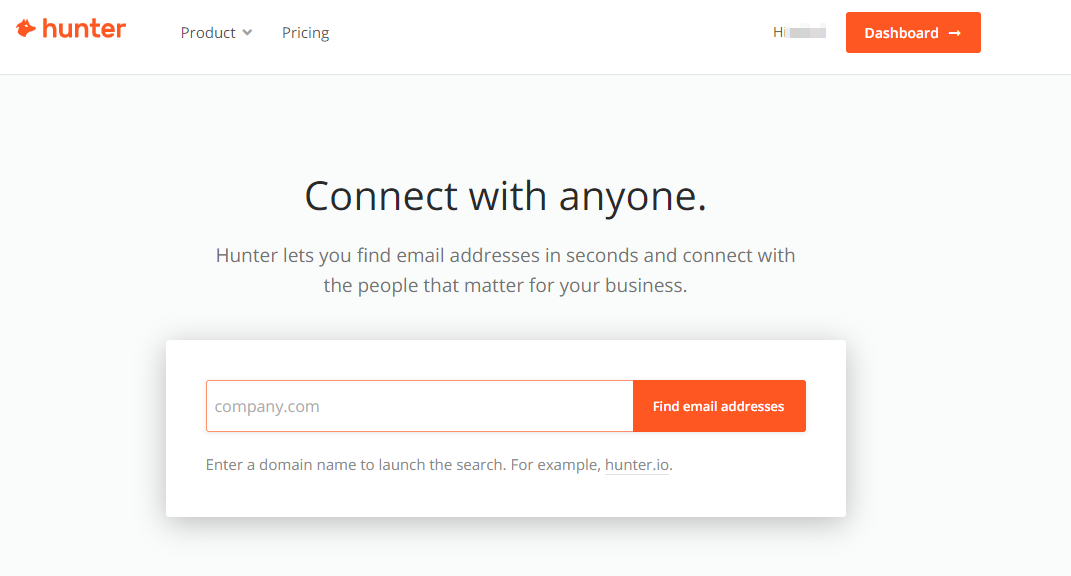Click the word "anyone." in the headline

point(632,196)
